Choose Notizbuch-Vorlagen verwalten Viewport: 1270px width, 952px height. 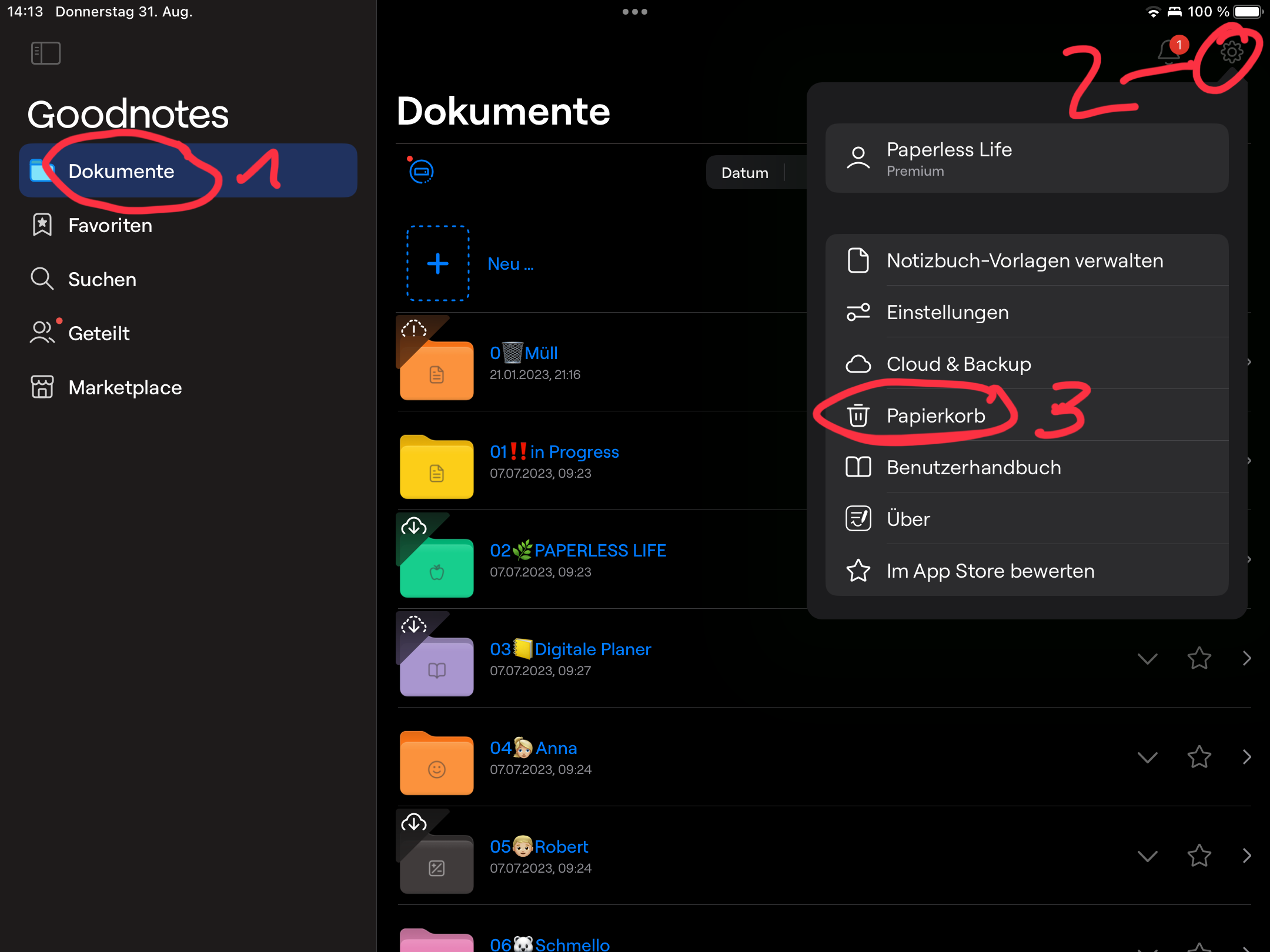(x=1027, y=260)
